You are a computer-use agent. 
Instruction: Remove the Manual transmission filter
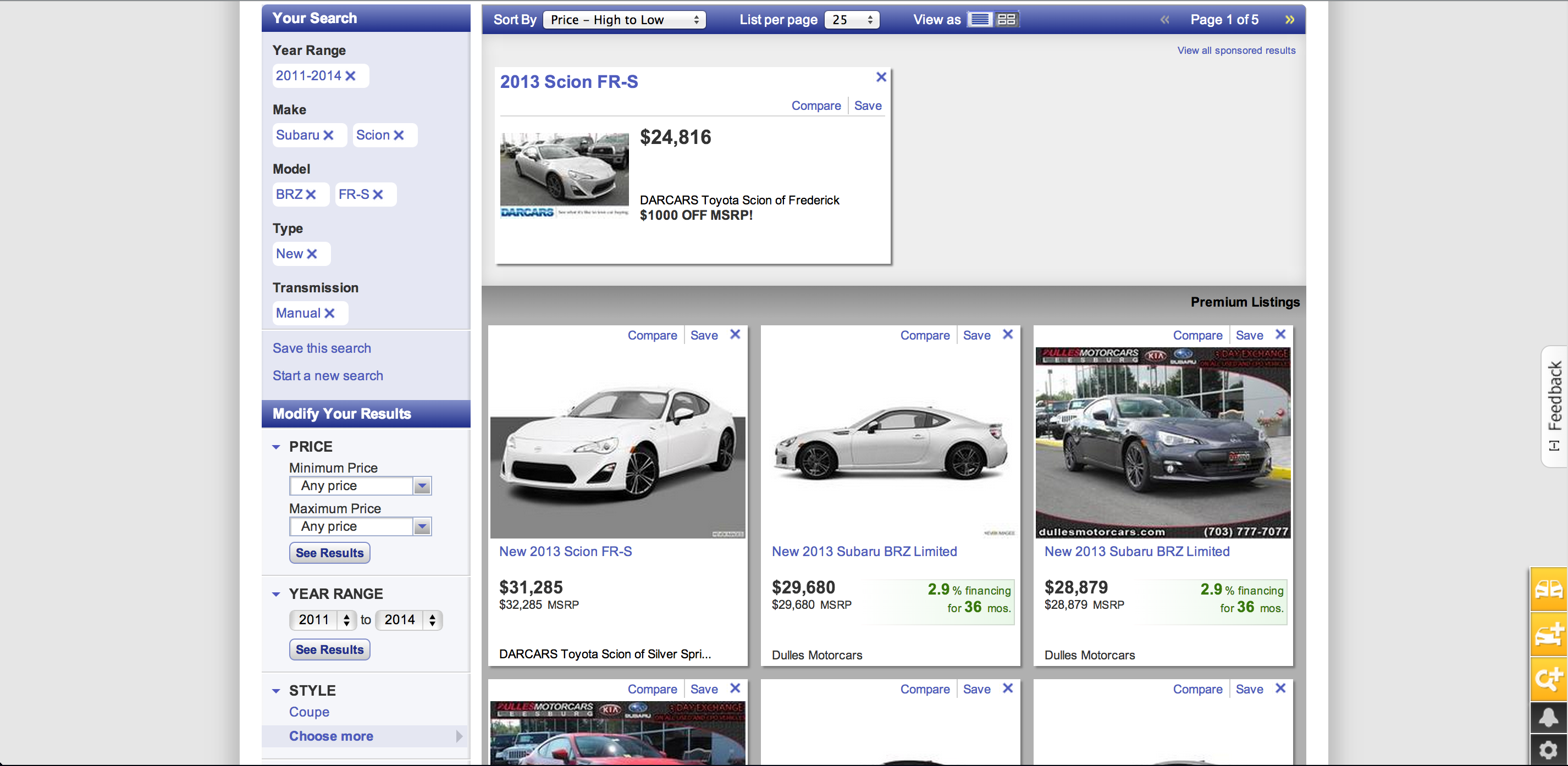329,313
